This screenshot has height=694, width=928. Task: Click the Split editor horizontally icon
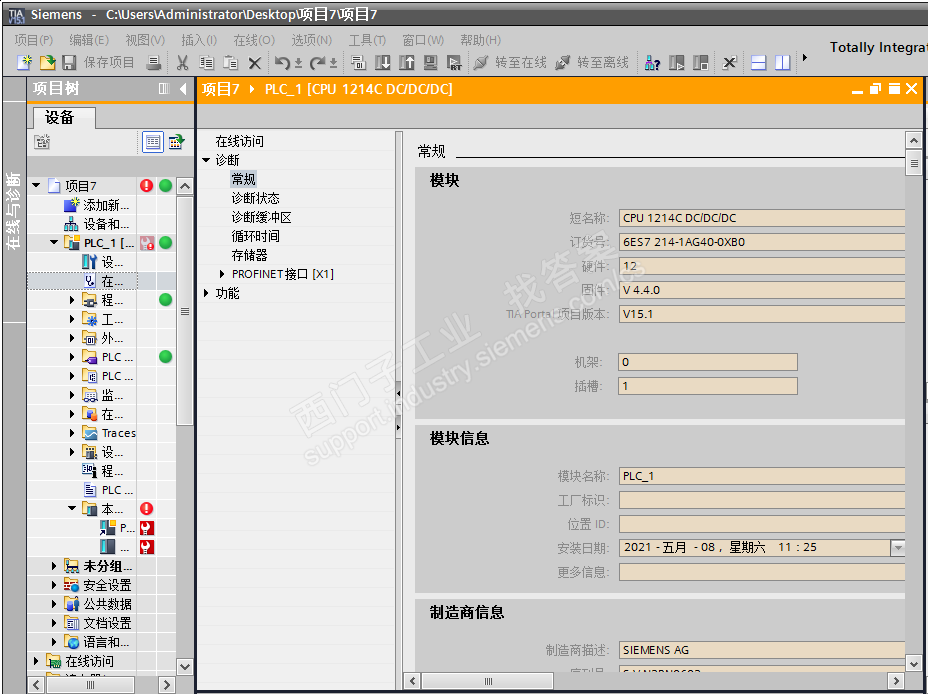pos(759,62)
